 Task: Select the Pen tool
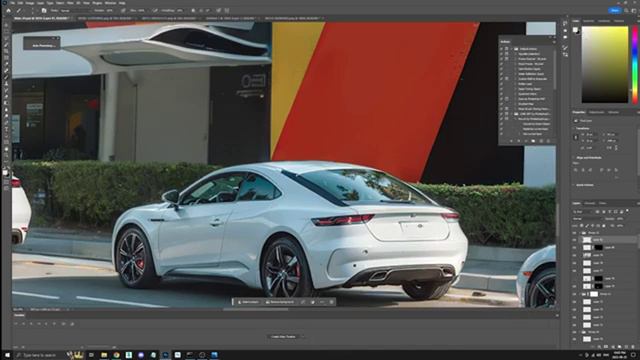[x=6, y=123]
